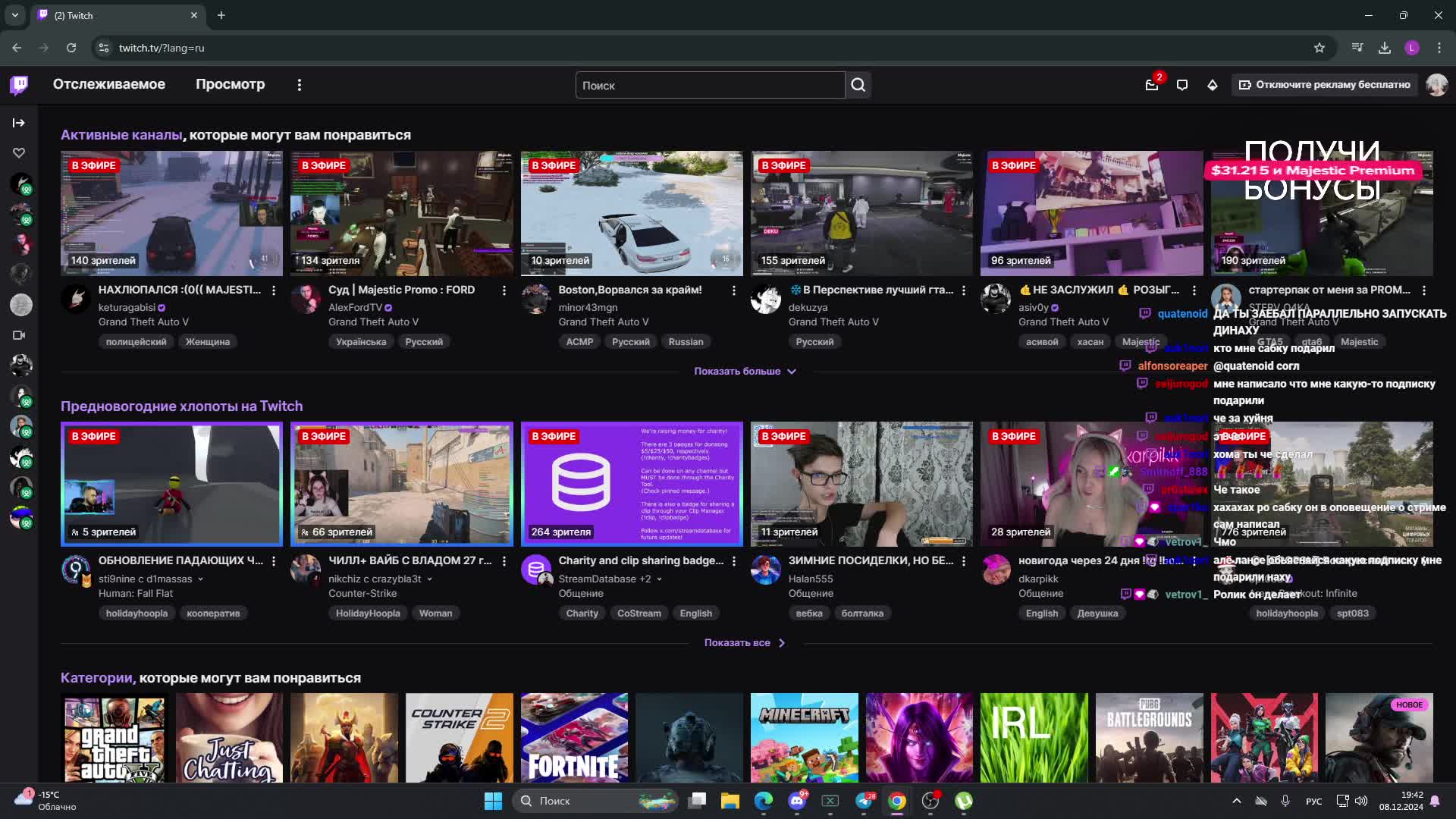Open the more options dots in navigation

[300, 85]
